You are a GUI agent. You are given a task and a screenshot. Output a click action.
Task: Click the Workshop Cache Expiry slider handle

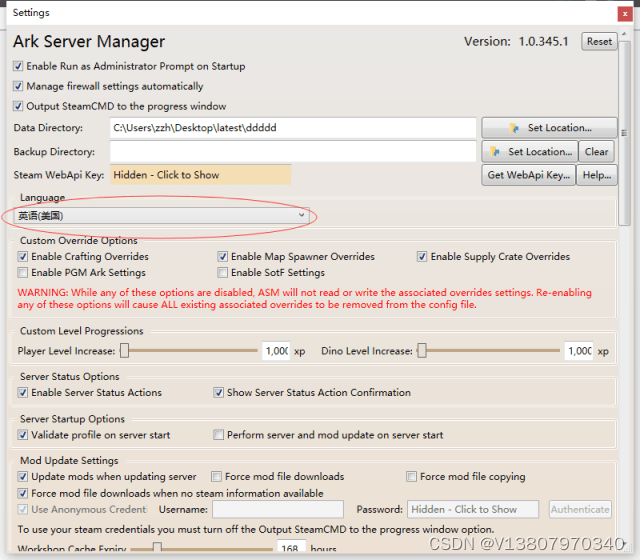pyautogui.click(x=157, y=547)
